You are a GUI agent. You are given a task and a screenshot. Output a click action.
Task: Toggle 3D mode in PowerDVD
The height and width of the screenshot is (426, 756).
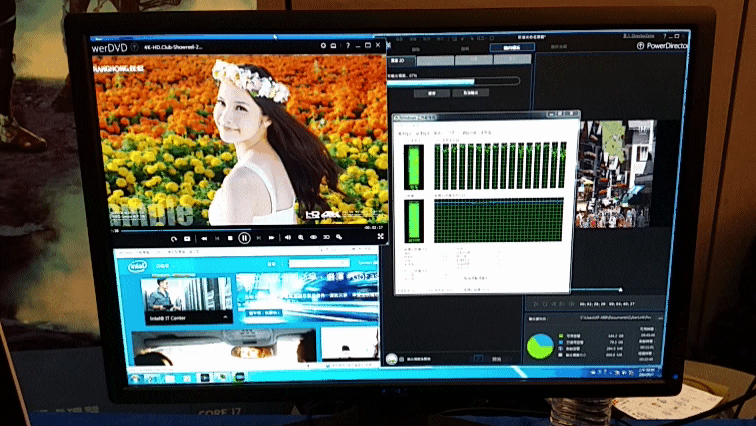326,237
